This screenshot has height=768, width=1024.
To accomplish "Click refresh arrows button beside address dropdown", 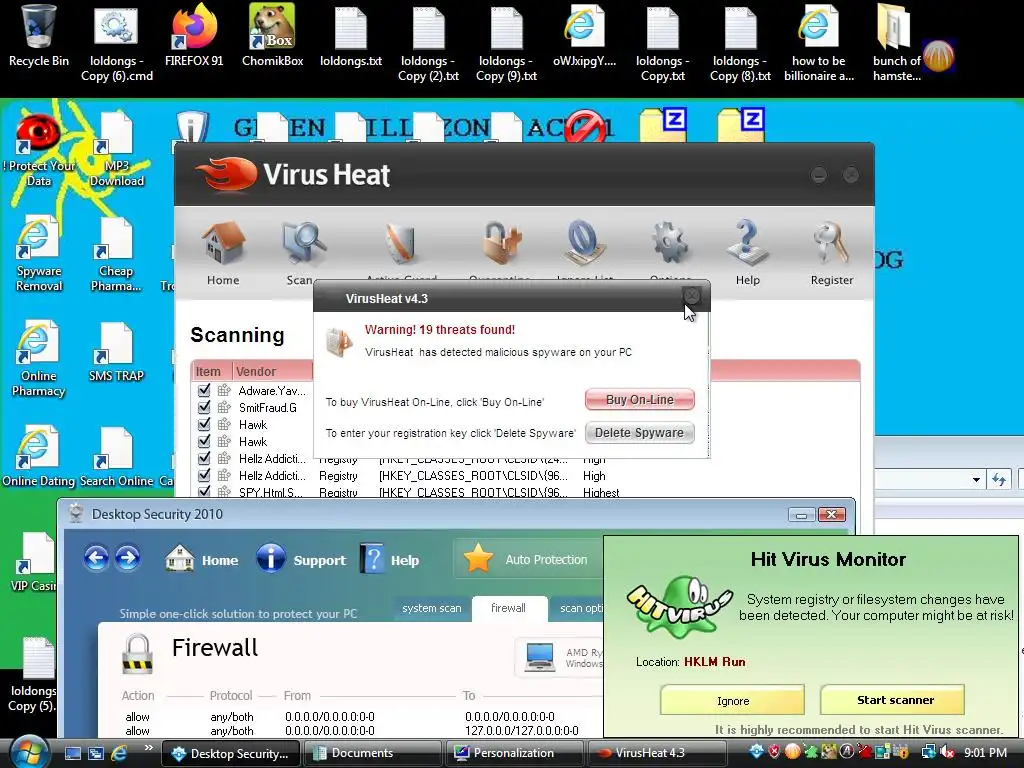I will point(999,480).
